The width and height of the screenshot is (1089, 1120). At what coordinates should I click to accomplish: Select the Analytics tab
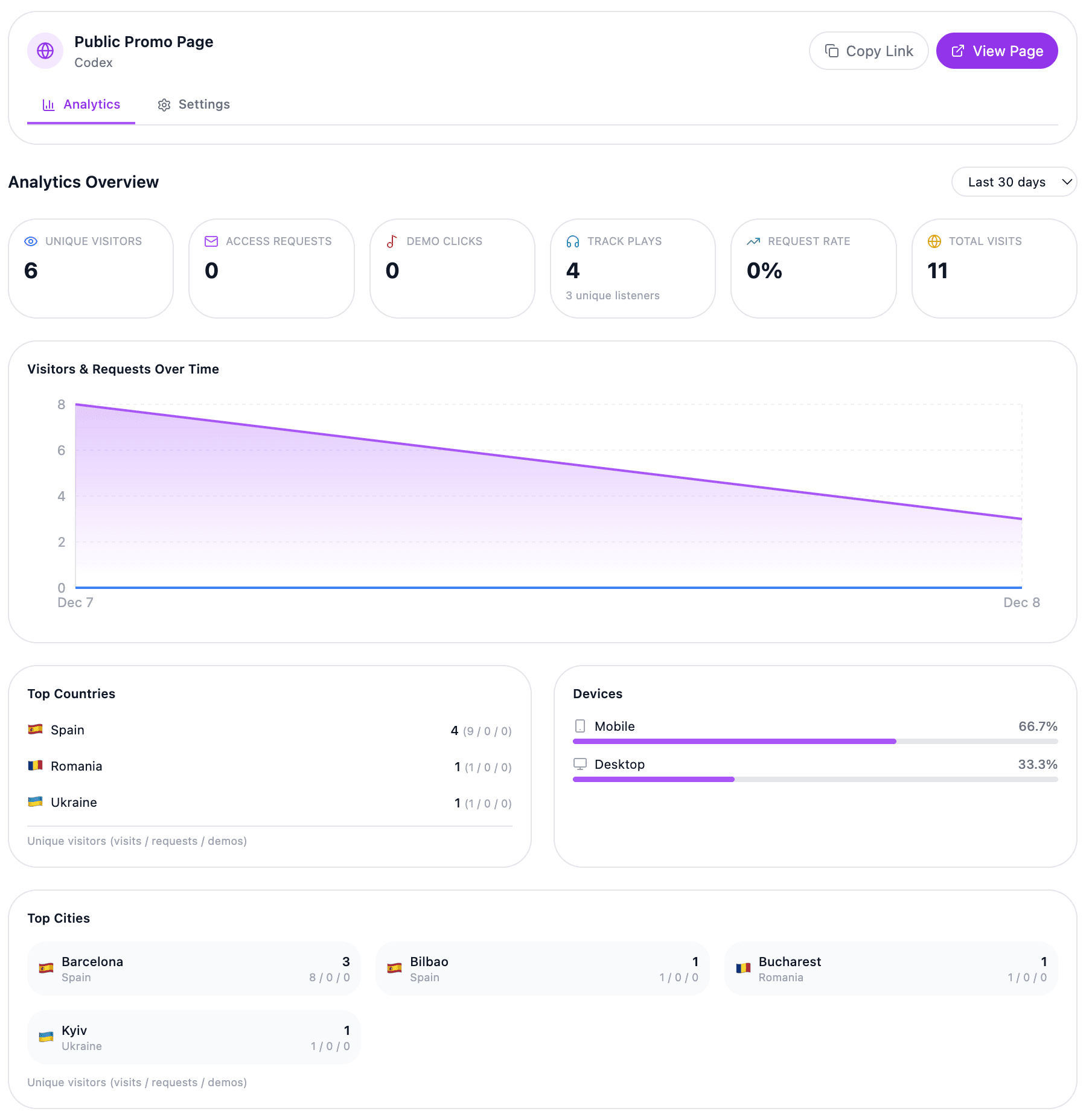click(81, 104)
